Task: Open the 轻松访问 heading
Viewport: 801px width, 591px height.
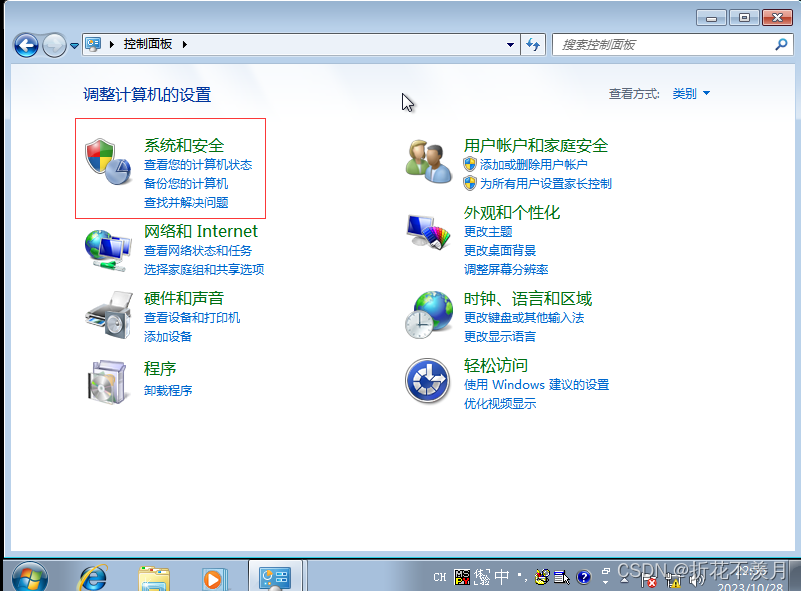Action: coord(496,365)
